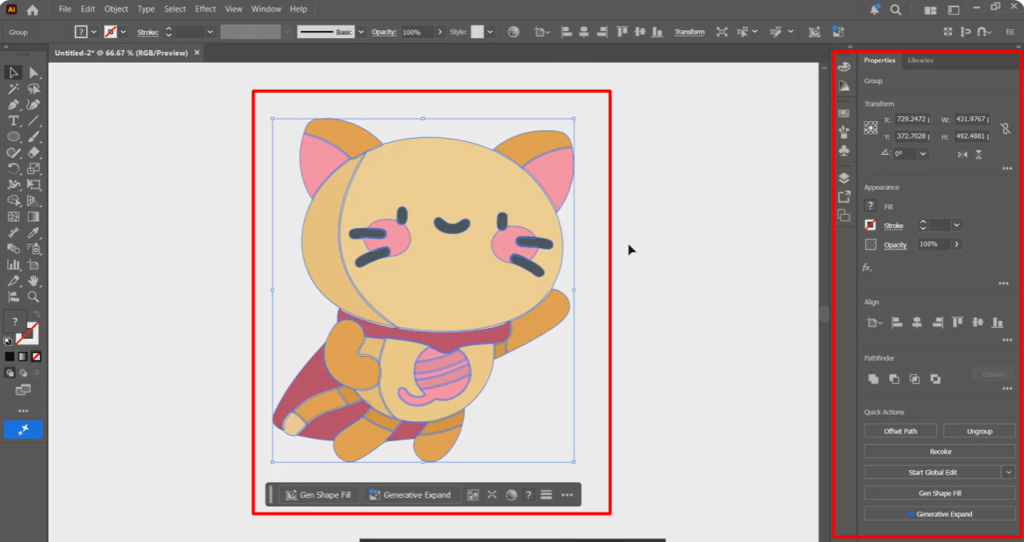Switch to the Libraries tab
Viewport: 1024px width, 542px height.
click(920, 60)
